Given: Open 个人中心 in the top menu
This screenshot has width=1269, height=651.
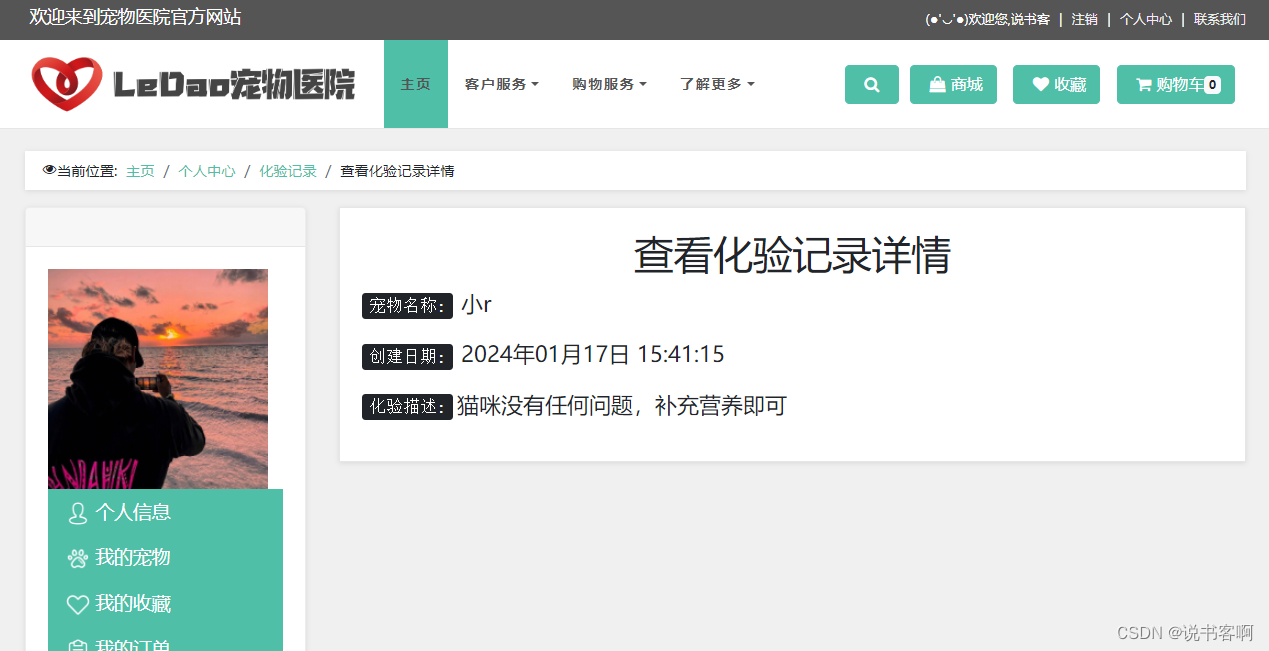Looking at the screenshot, I should pyautogui.click(x=1145, y=18).
